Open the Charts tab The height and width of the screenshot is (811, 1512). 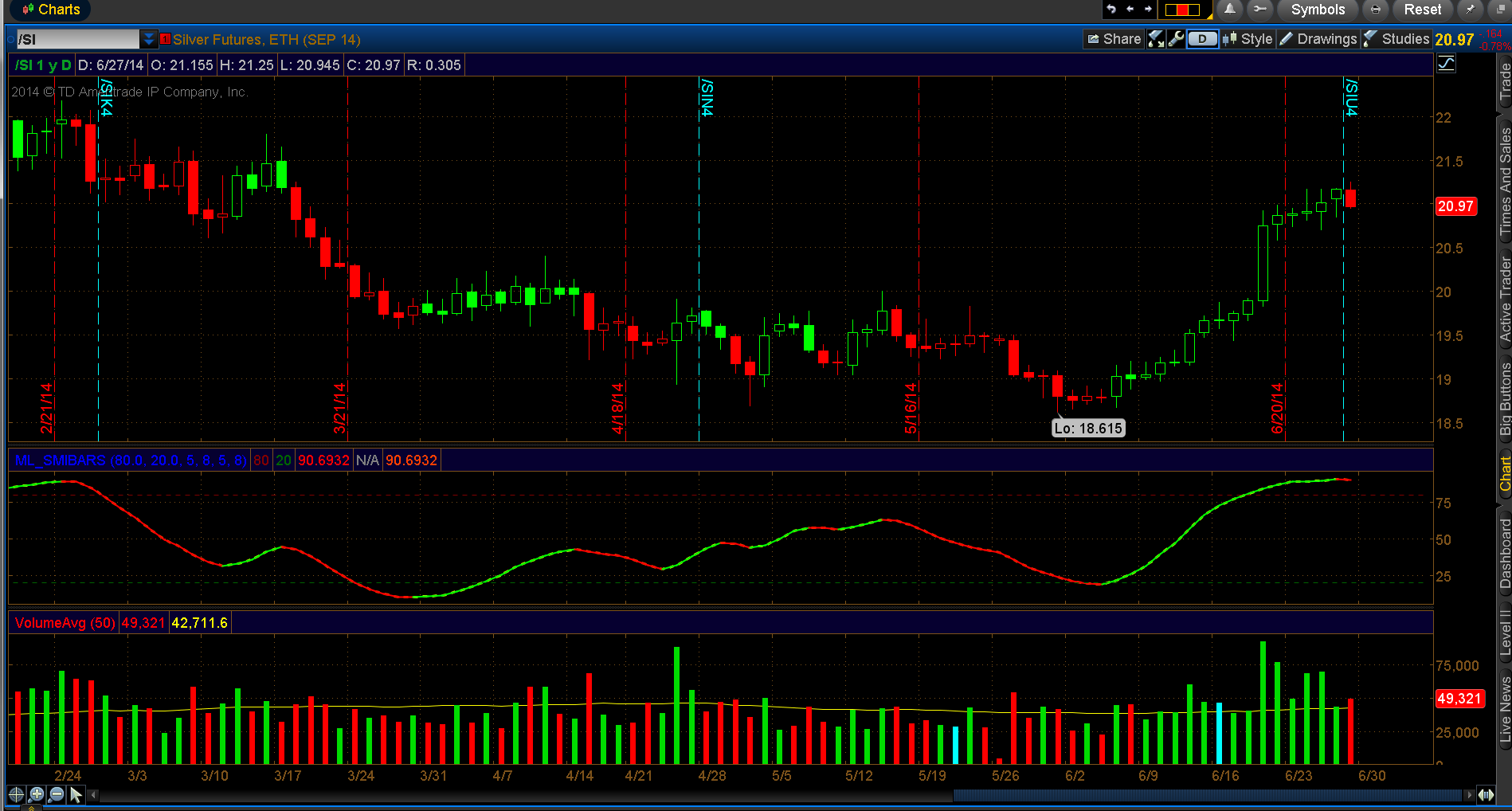click(51, 10)
